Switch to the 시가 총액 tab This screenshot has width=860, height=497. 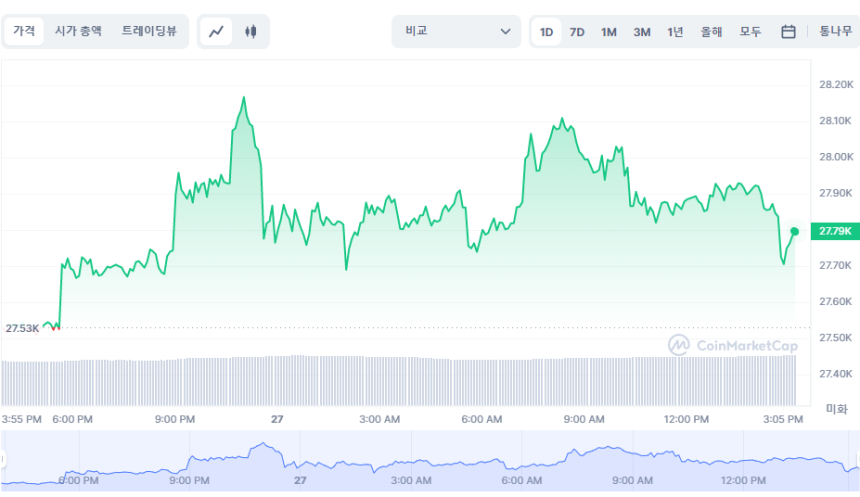pyautogui.click(x=78, y=31)
